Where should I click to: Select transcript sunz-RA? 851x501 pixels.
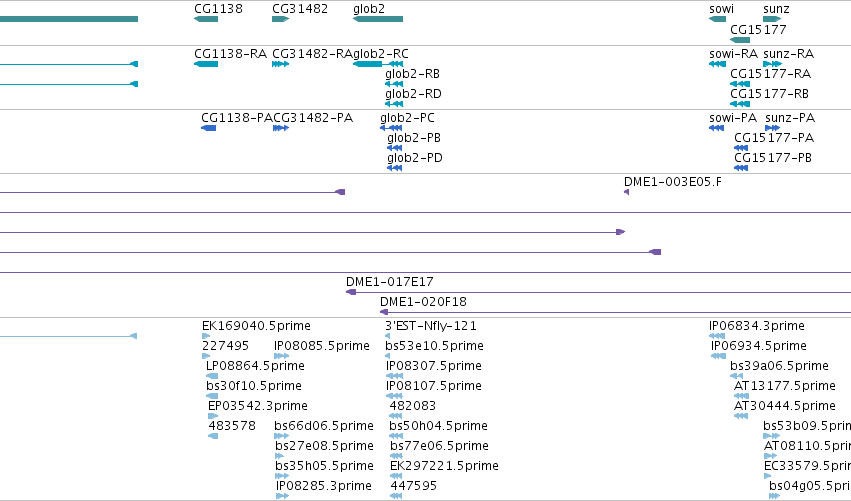[x=789, y=54]
